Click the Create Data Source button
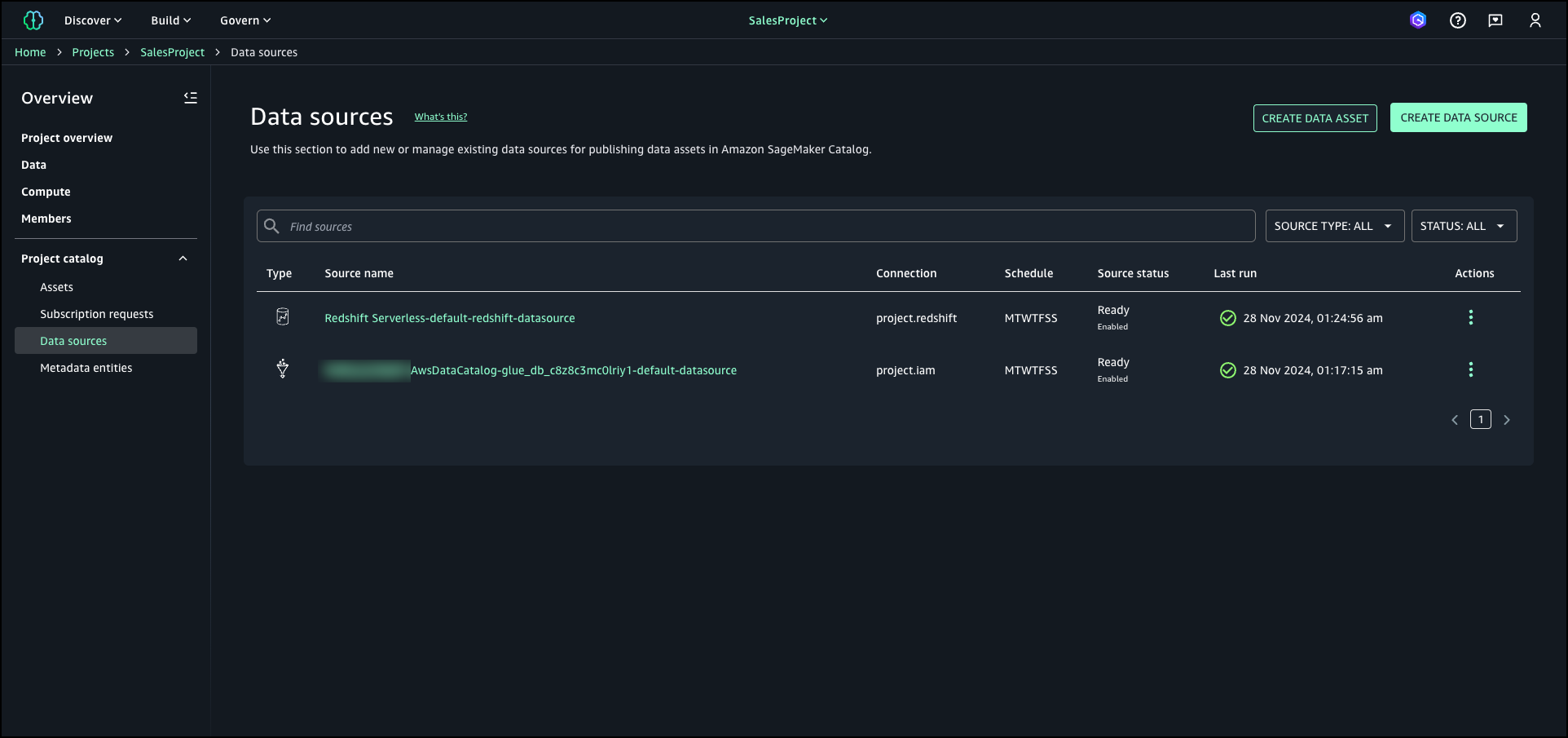Image resolution: width=1568 pixels, height=738 pixels. (1459, 117)
